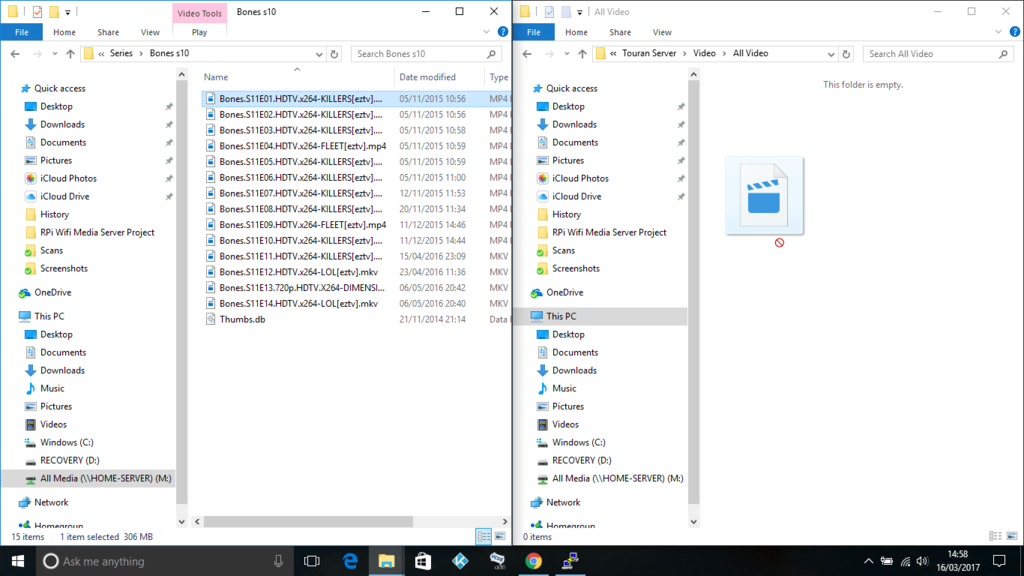Open Quick Access Toolbar customize dropdown in All Video
The width and height of the screenshot is (1024, 576).
[579, 12]
